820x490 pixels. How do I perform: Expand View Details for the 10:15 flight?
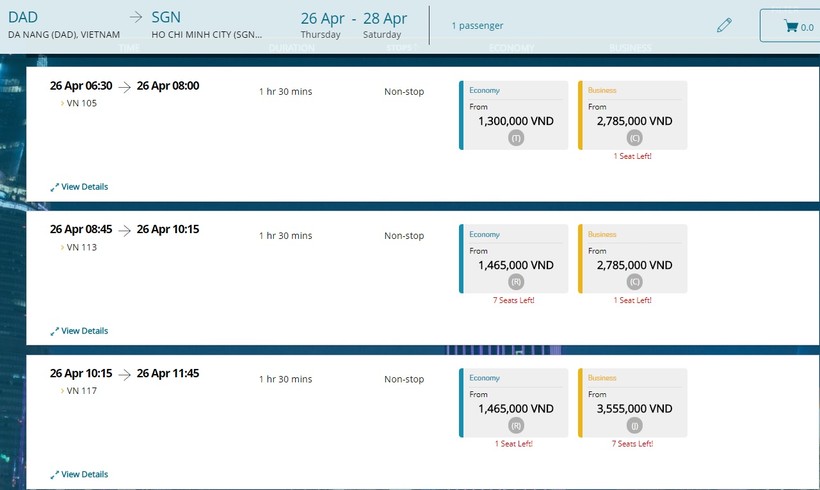tap(80, 475)
